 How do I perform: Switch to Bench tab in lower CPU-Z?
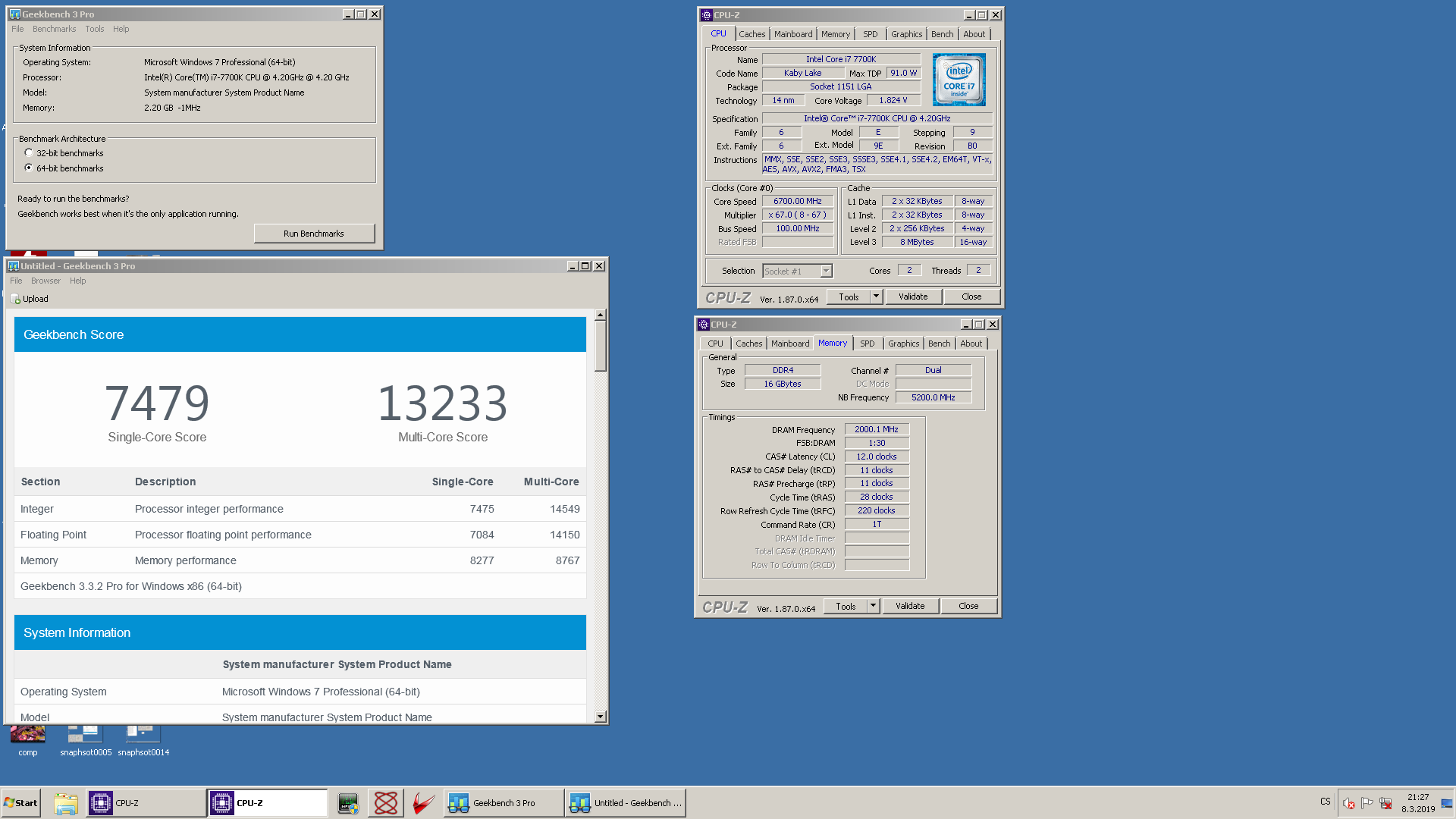click(x=940, y=344)
